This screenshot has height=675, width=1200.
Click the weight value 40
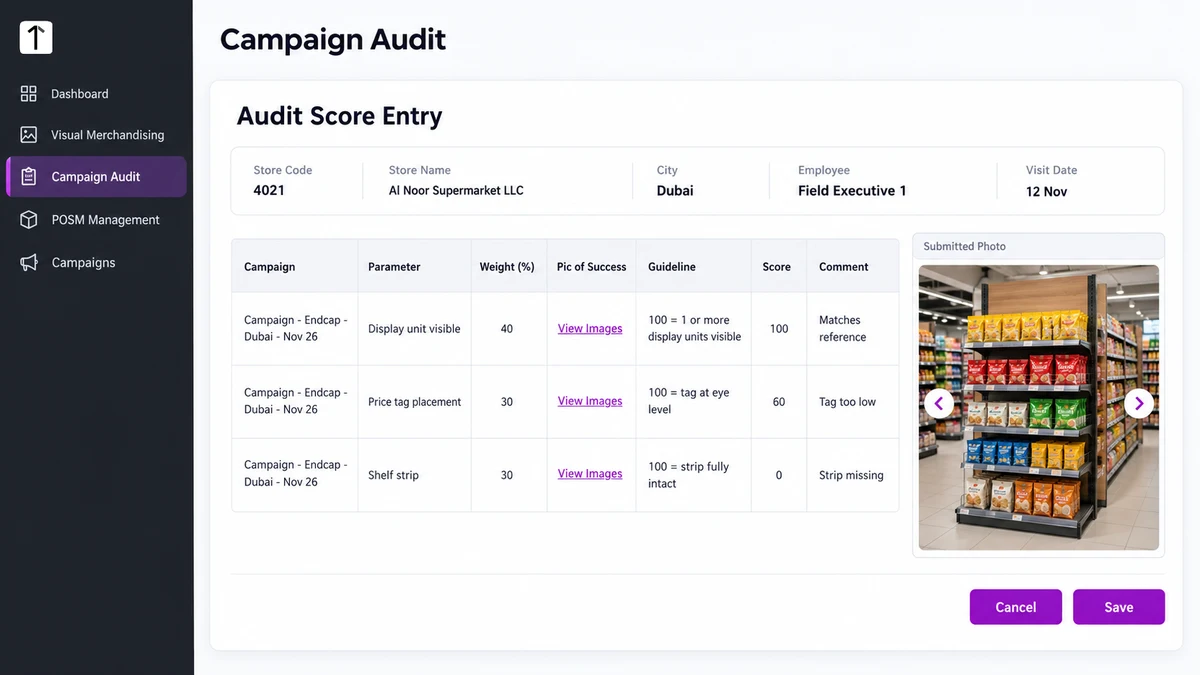507,328
